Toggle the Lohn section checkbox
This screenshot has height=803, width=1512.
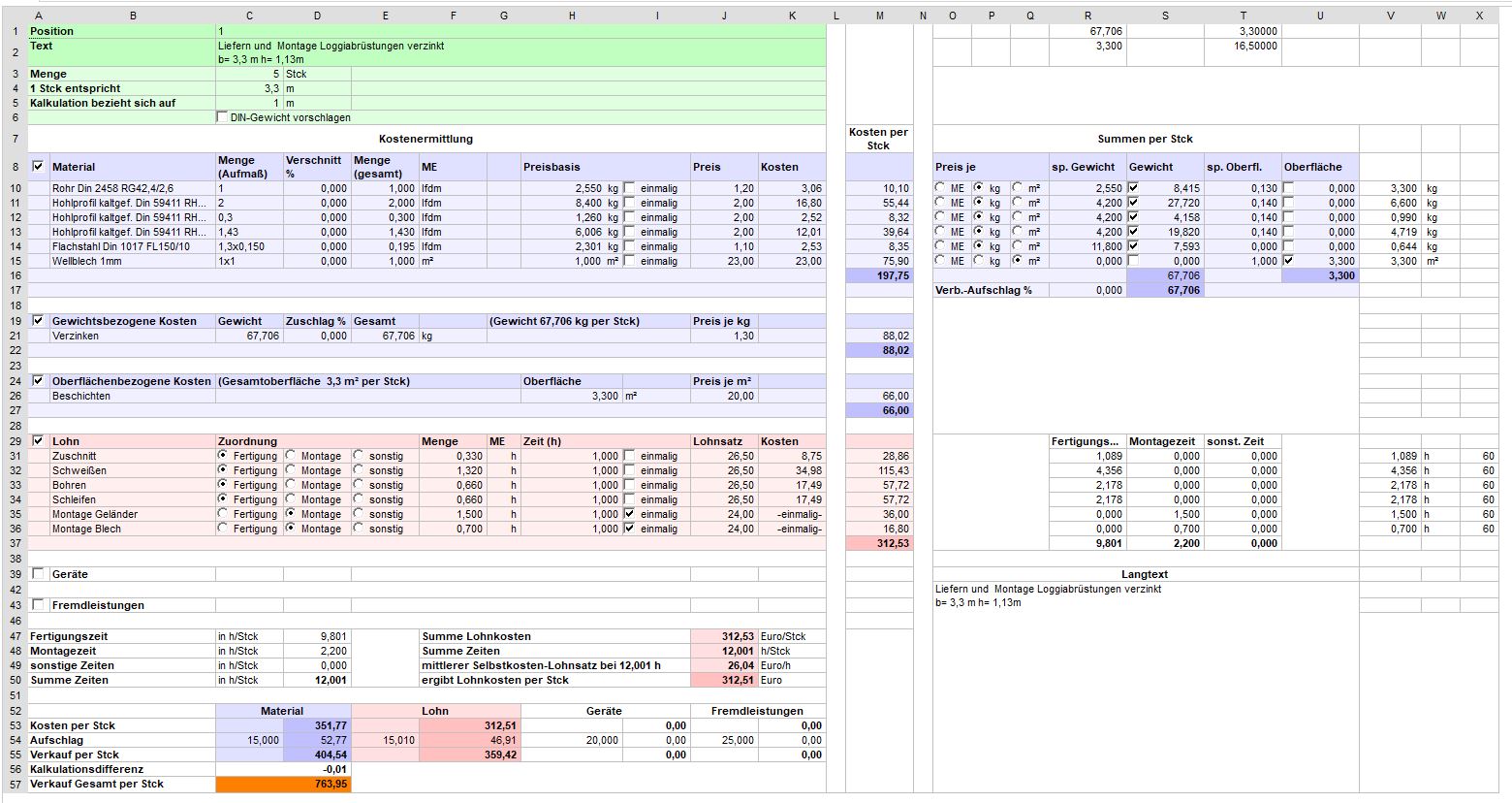pyautogui.click(x=39, y=441)
